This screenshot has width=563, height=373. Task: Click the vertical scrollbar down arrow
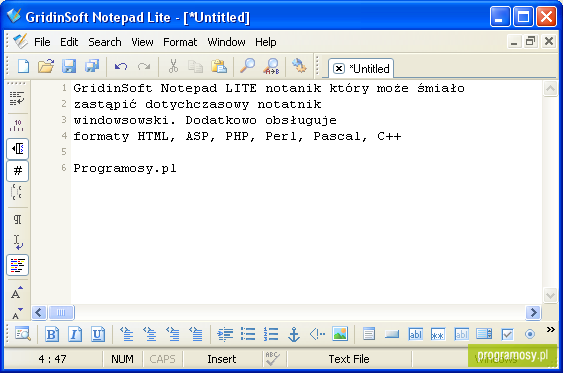pyautogui.click(x=550, y=295)
